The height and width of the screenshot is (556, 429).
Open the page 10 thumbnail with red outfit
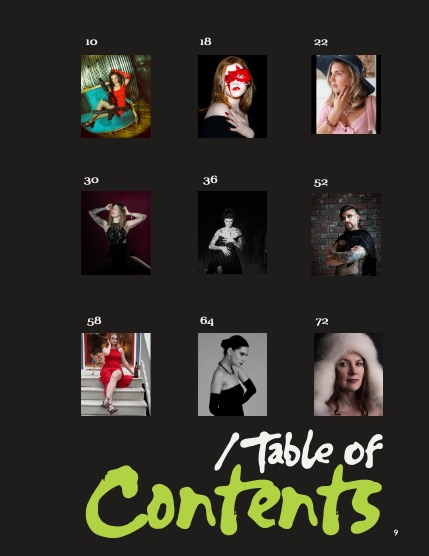point(116,96)
